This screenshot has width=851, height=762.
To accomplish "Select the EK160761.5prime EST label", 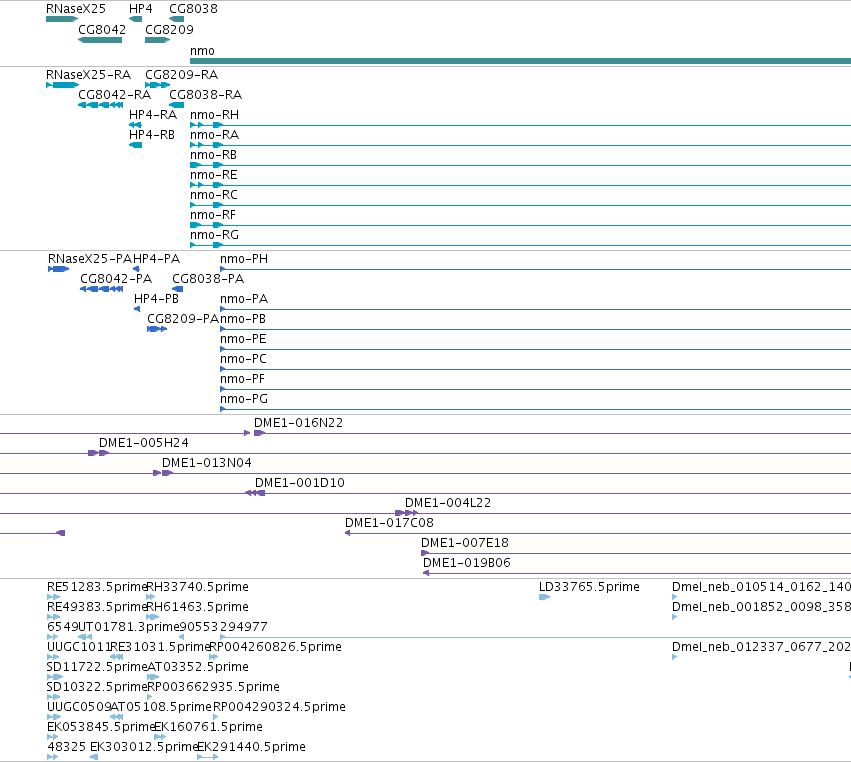I will pyautogui.click(x=209, y=727).
